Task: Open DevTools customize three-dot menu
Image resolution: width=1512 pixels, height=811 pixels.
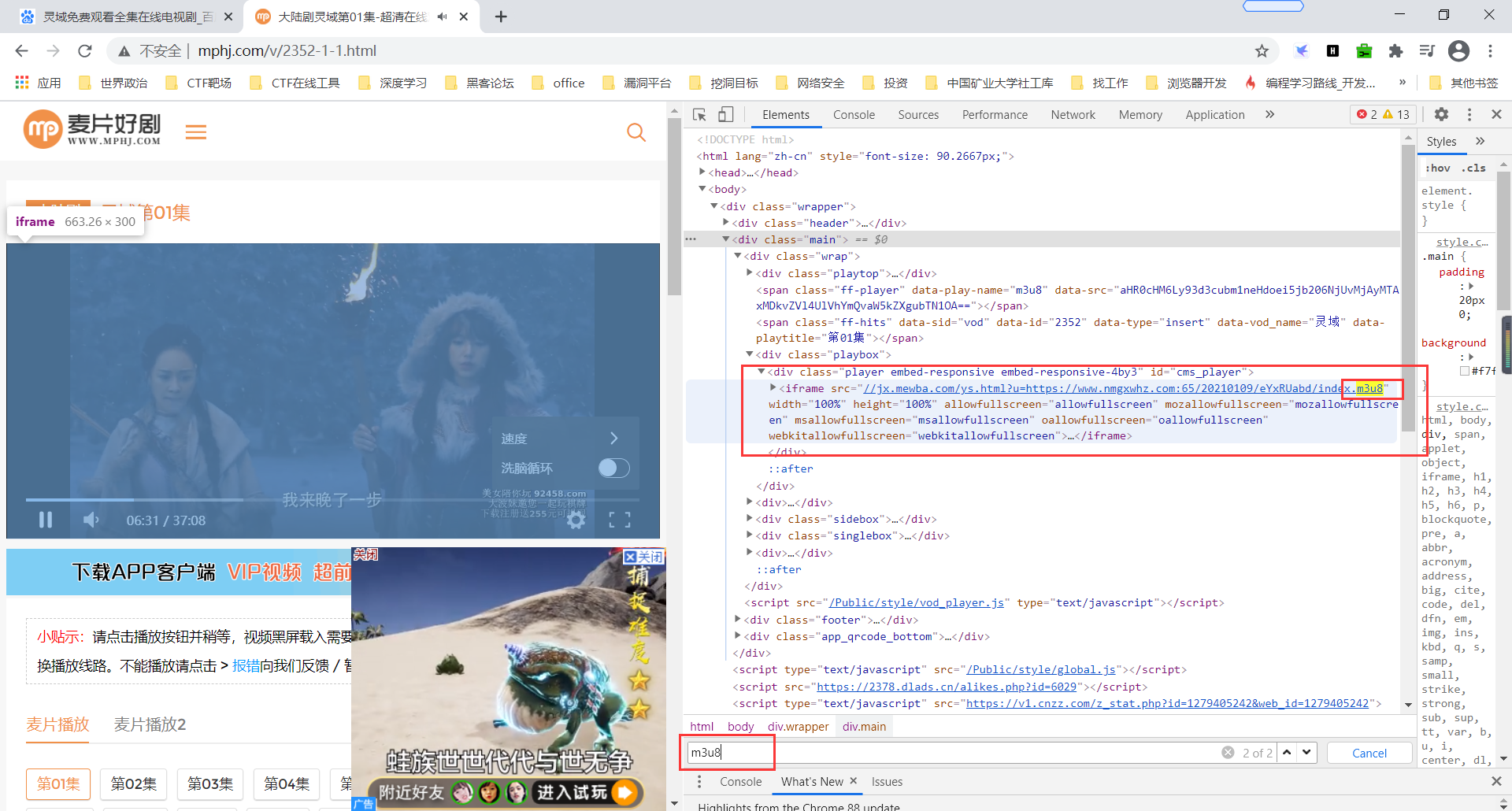Action: point(1469,115)
